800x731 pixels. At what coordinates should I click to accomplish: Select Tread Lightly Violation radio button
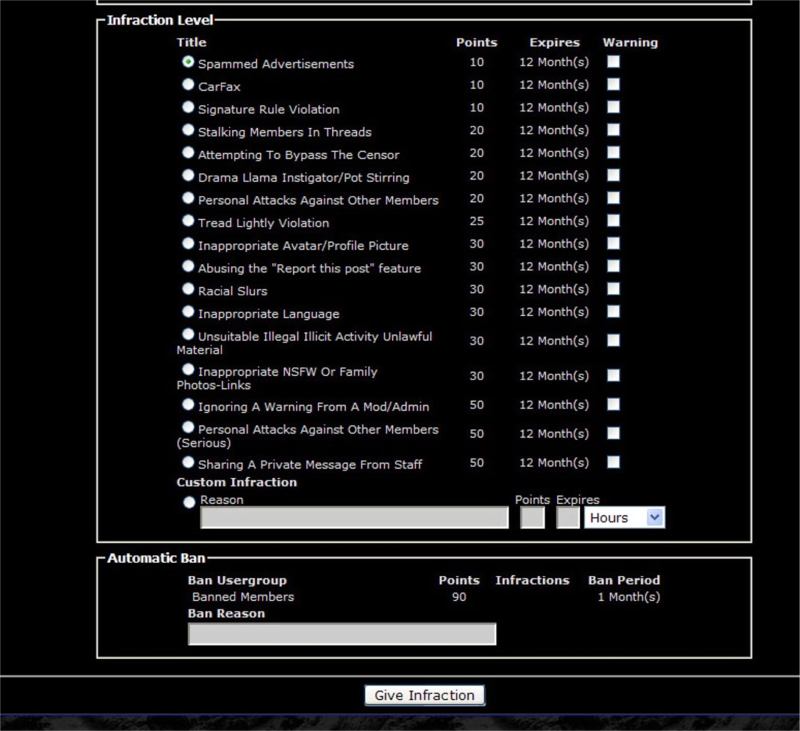tap(188, 221)
